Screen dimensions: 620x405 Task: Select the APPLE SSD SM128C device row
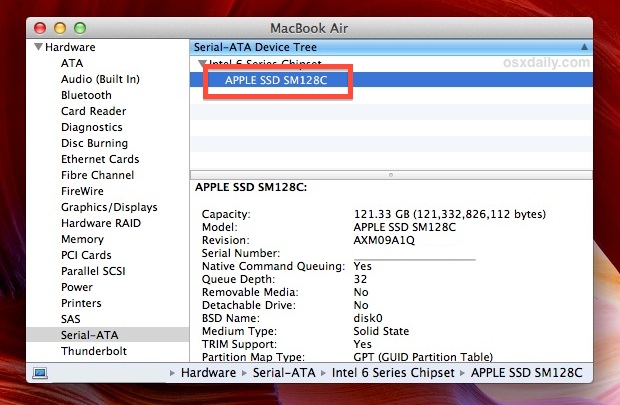coord(391,80)
